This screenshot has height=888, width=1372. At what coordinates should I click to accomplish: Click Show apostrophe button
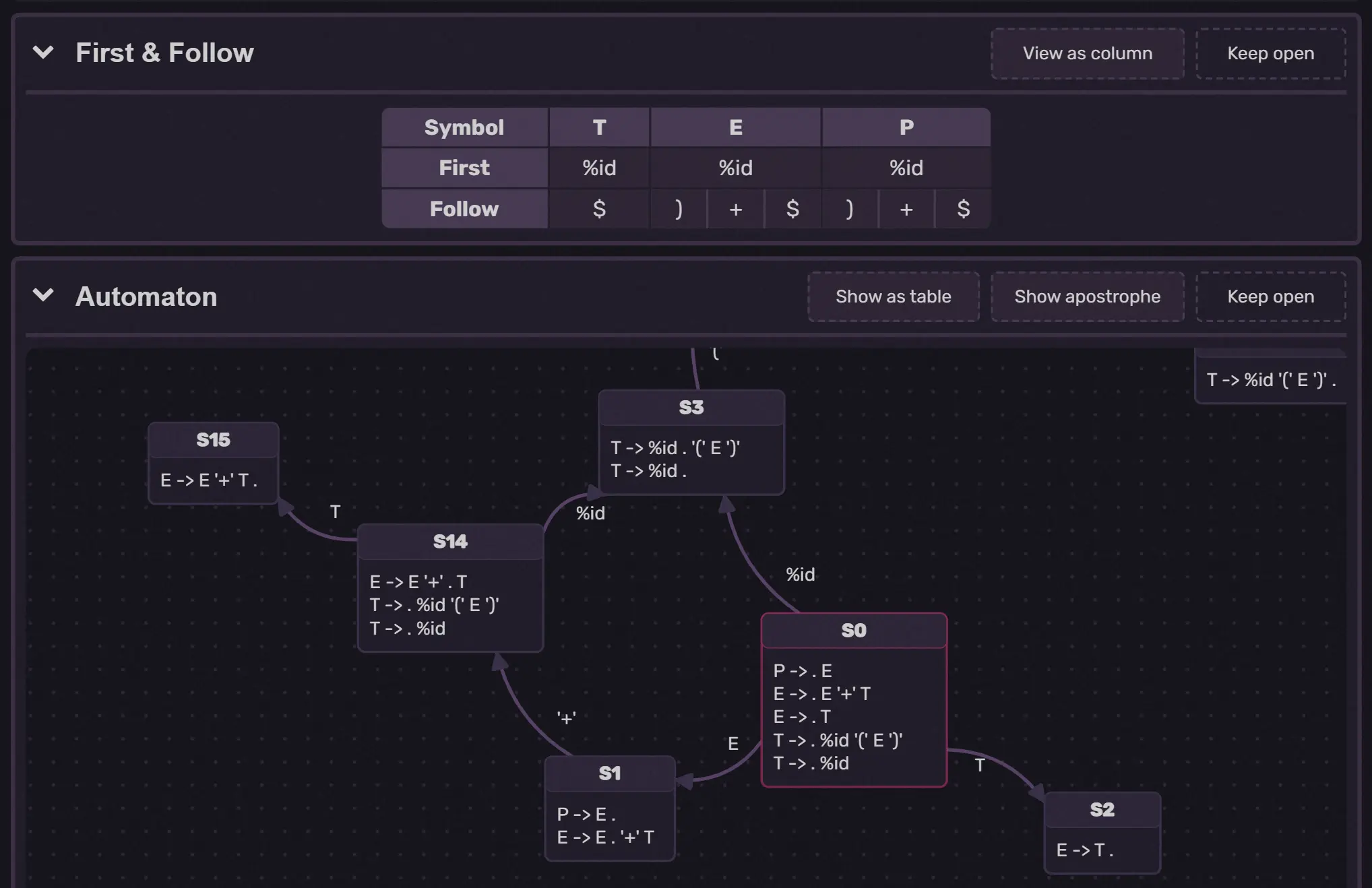tap(1087, 296)
